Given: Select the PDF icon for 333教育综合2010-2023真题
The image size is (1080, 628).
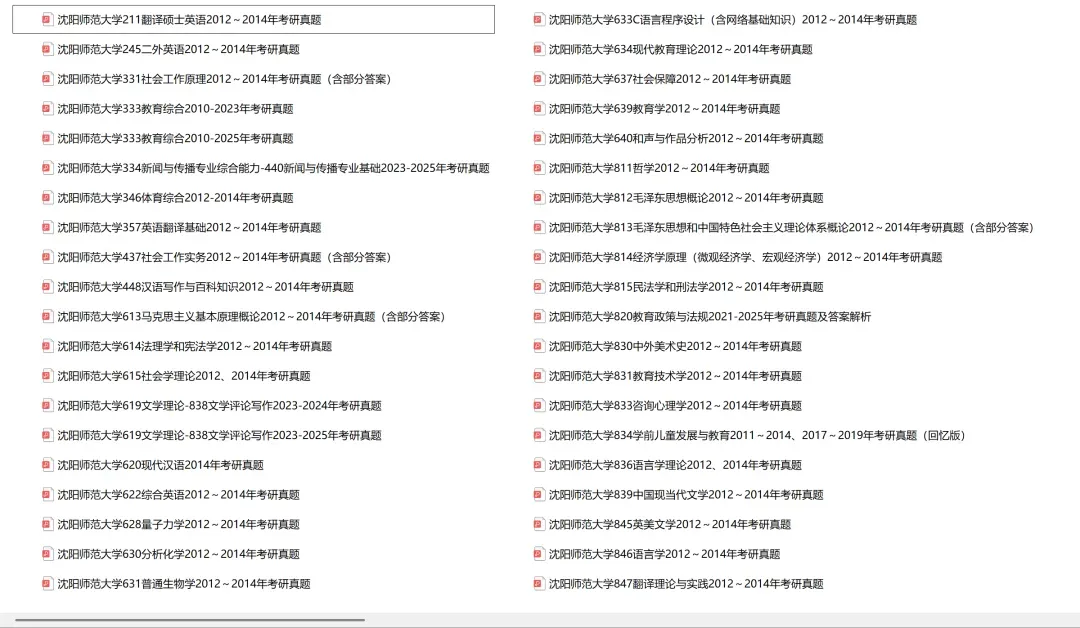Looking at the screenshot, I should click(46, 108).
